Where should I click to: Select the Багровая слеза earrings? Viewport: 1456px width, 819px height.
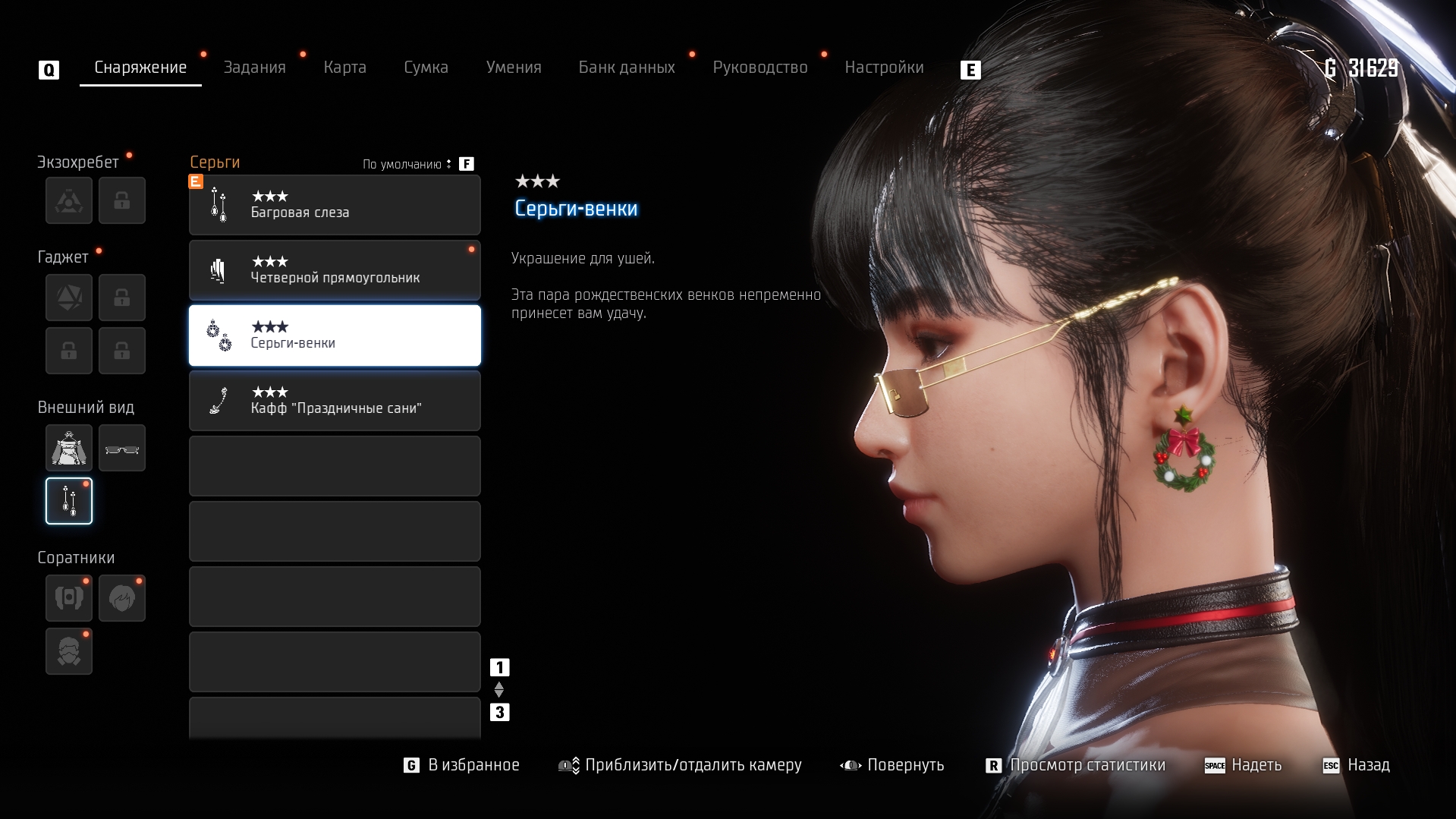coord(335,205)
